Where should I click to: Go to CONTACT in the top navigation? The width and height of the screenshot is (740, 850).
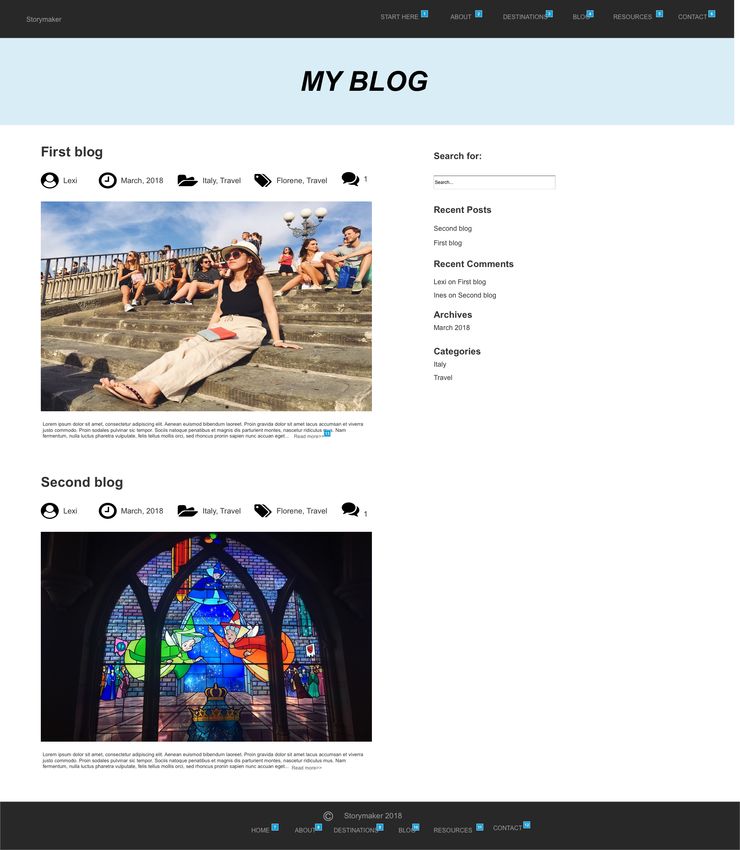(x=692, y=17)
